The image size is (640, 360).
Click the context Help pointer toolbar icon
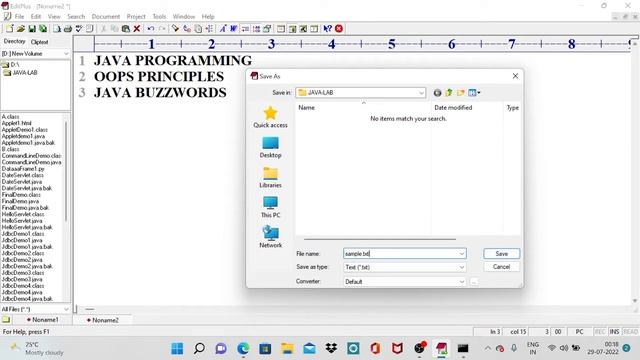[327, 29]
